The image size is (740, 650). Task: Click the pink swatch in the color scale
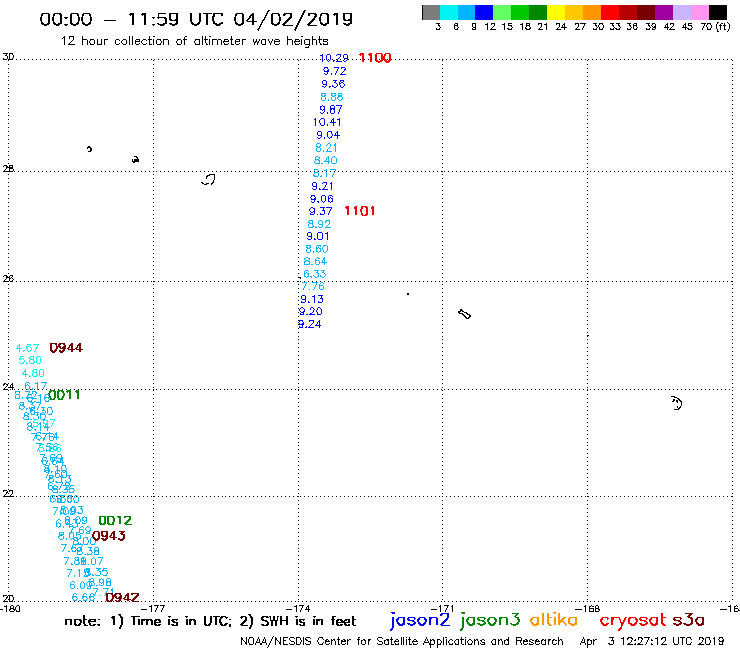point(699,12)
